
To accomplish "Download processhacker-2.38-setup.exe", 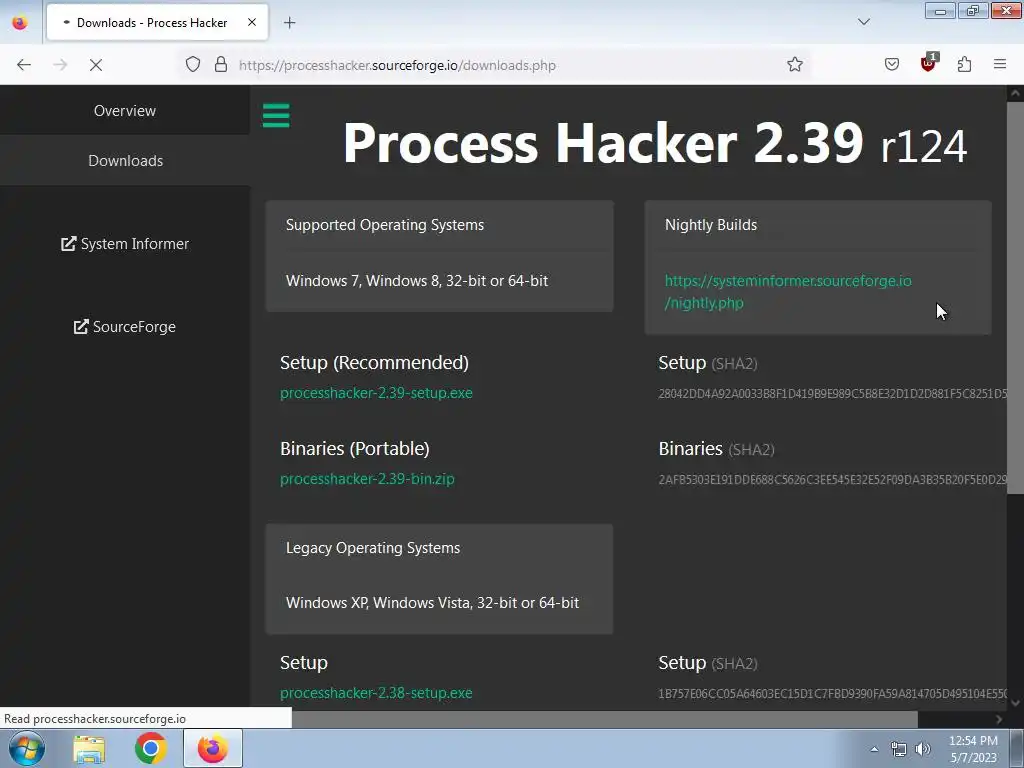I will 376,693.
